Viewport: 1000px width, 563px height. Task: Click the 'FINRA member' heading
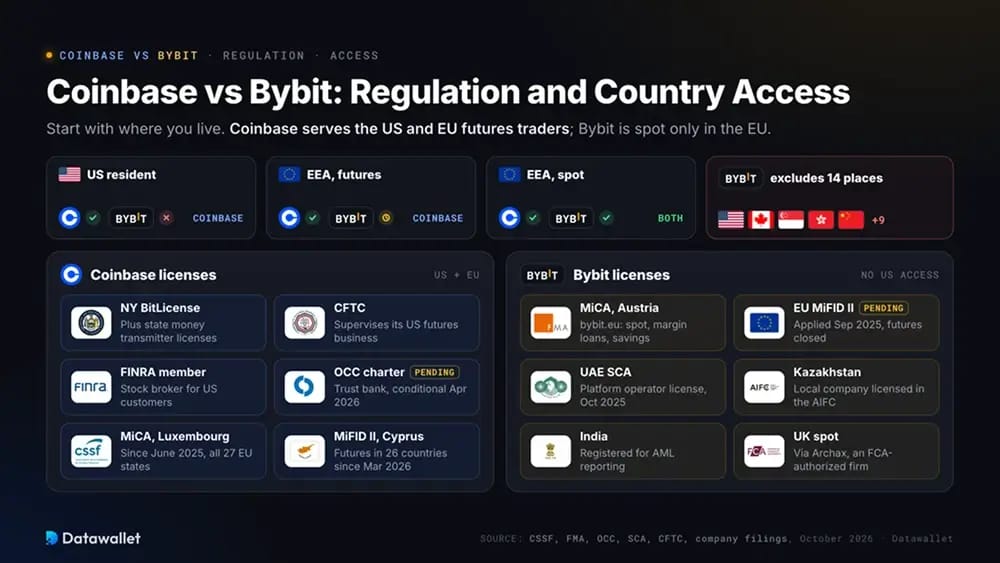coord(163,372)
